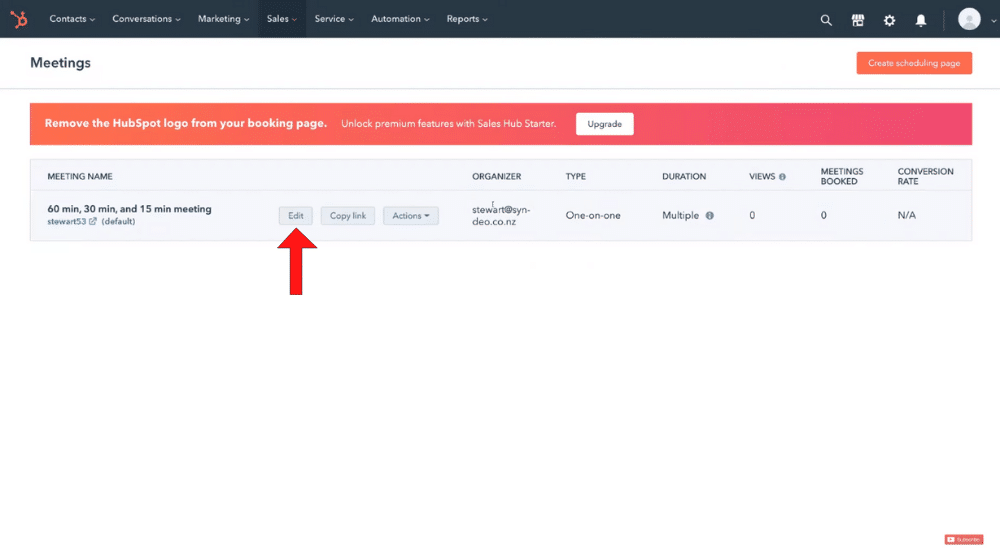This screenshot has width=1000, height=556.
Task: Open the search magnifier icon
Action: pyautogui.click(x=826, y=20)
